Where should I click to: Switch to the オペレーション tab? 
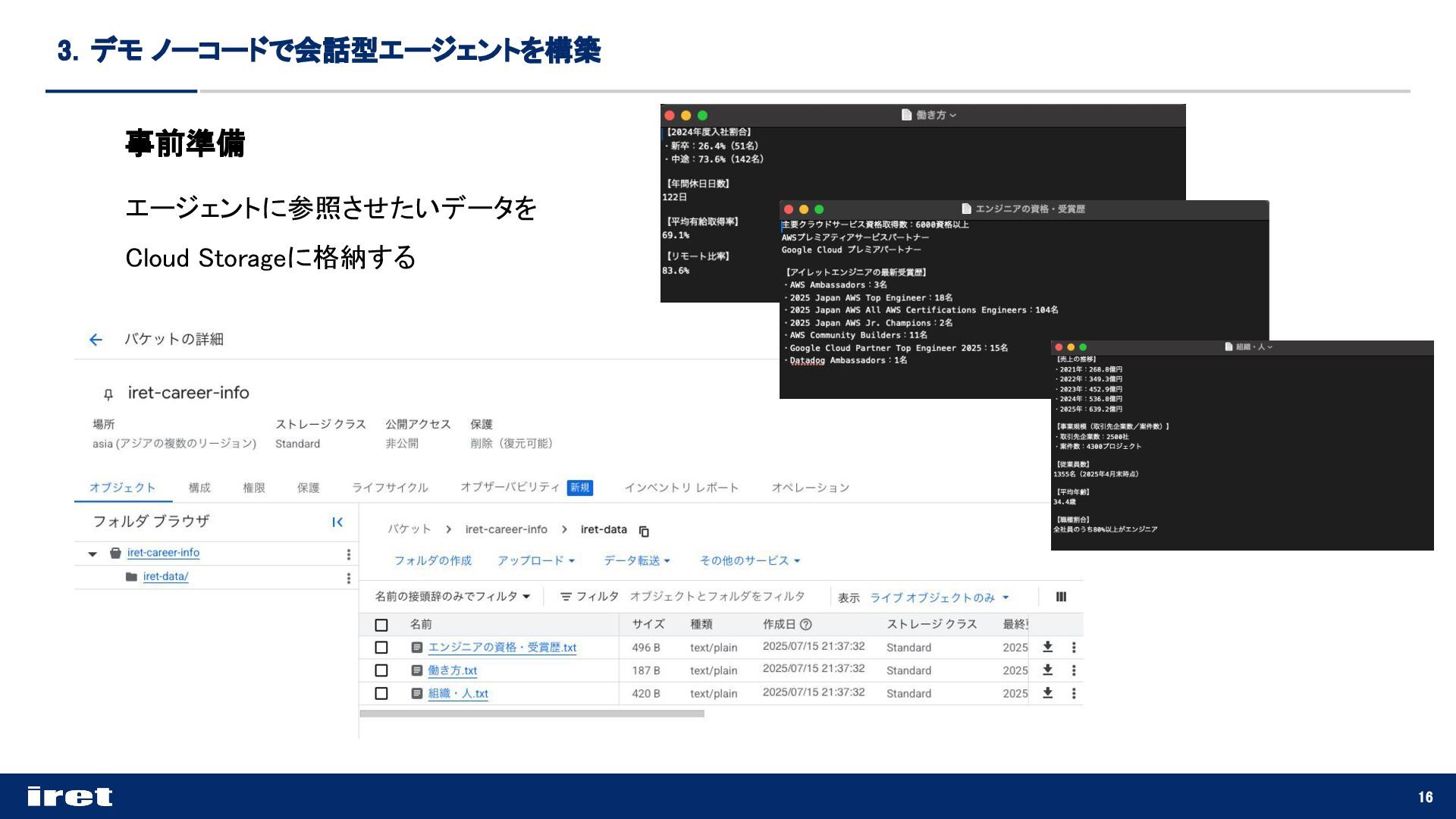tap(810, 488)
